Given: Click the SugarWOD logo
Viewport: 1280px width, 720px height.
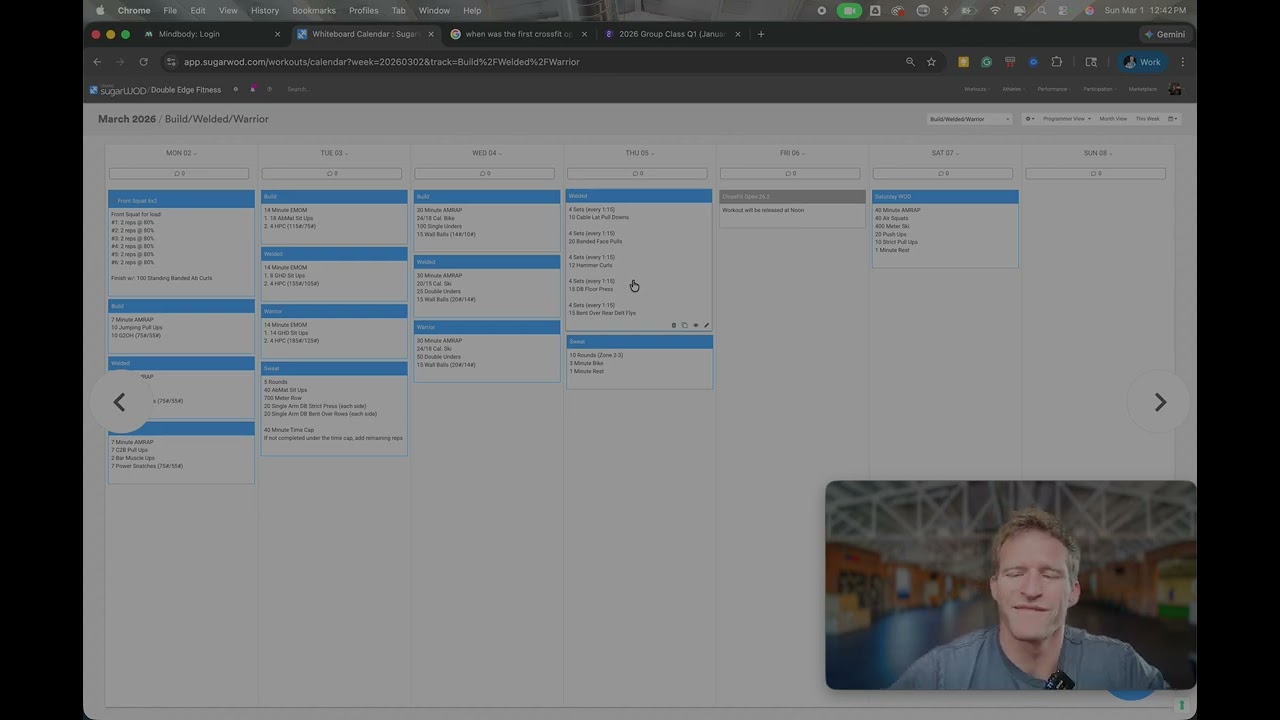Looking at the screenshot, I should coord(118,89).
